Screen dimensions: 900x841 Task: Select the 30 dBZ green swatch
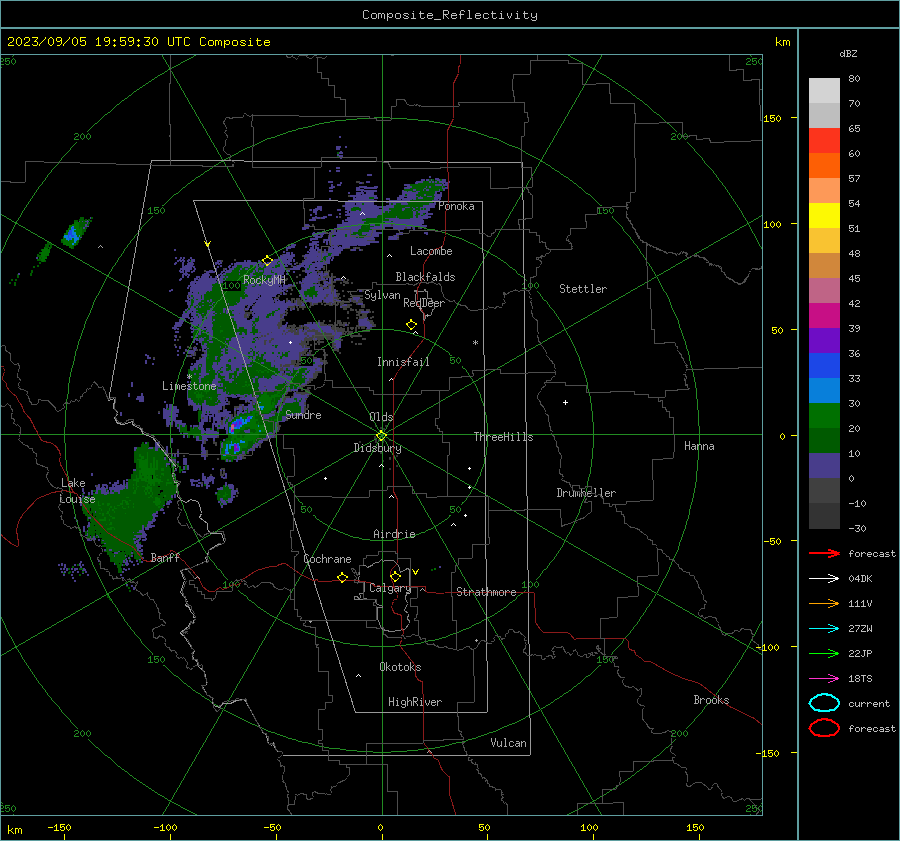click(x=824, y=416)
